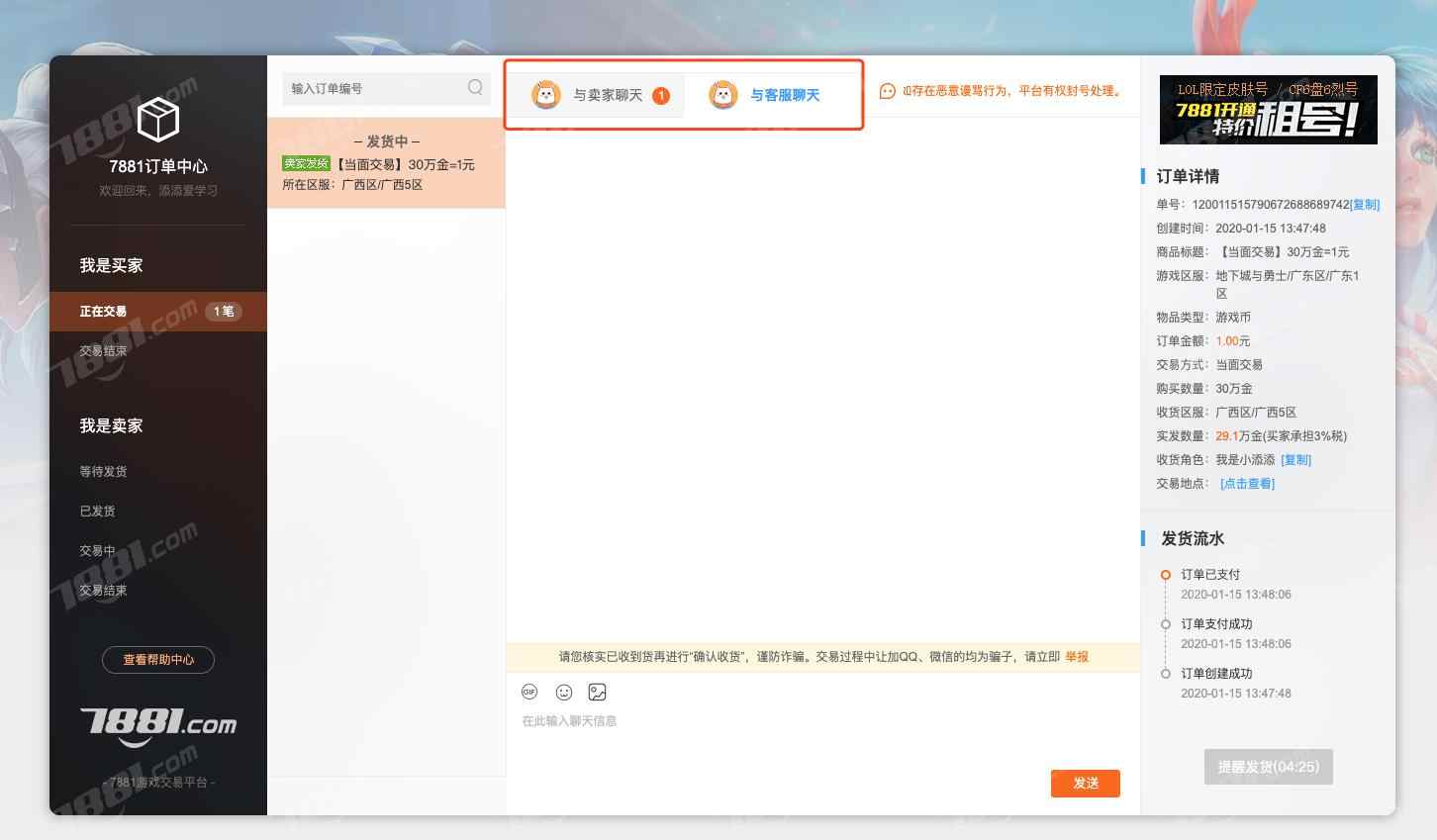The image size is (1437, 840).
Task: Select 正在交易 in the buyer menu
Action: tap(158, 312)
